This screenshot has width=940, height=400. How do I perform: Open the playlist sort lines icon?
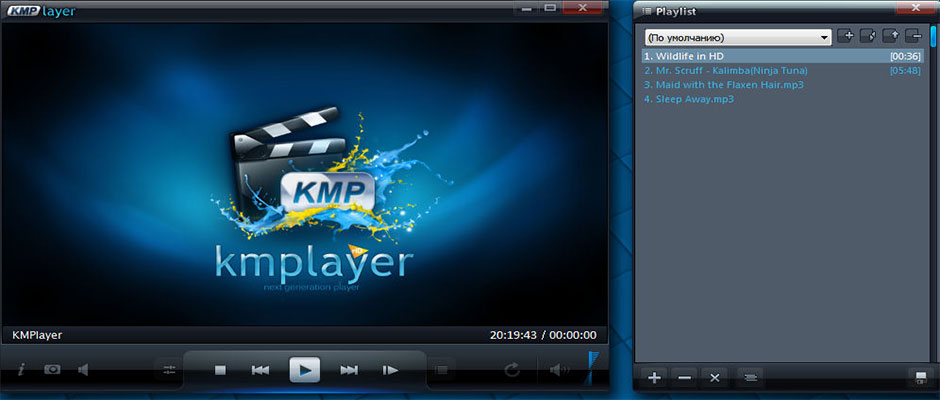(751, 378)
